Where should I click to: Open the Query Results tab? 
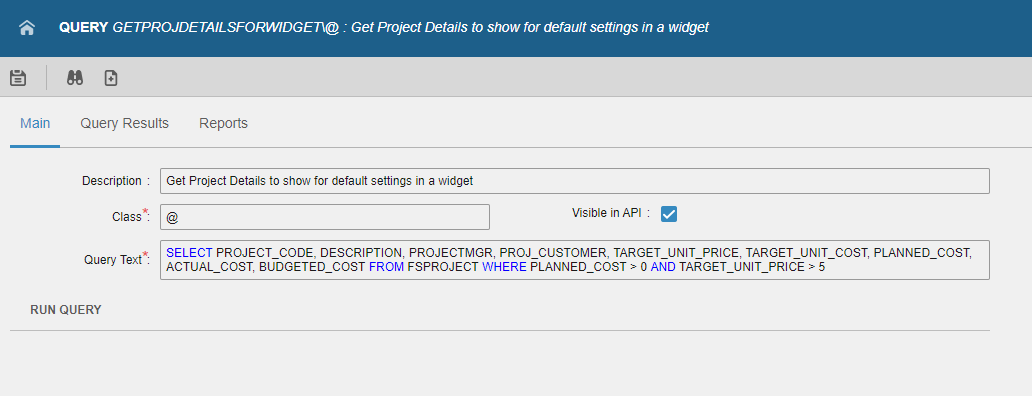(124, 123)
